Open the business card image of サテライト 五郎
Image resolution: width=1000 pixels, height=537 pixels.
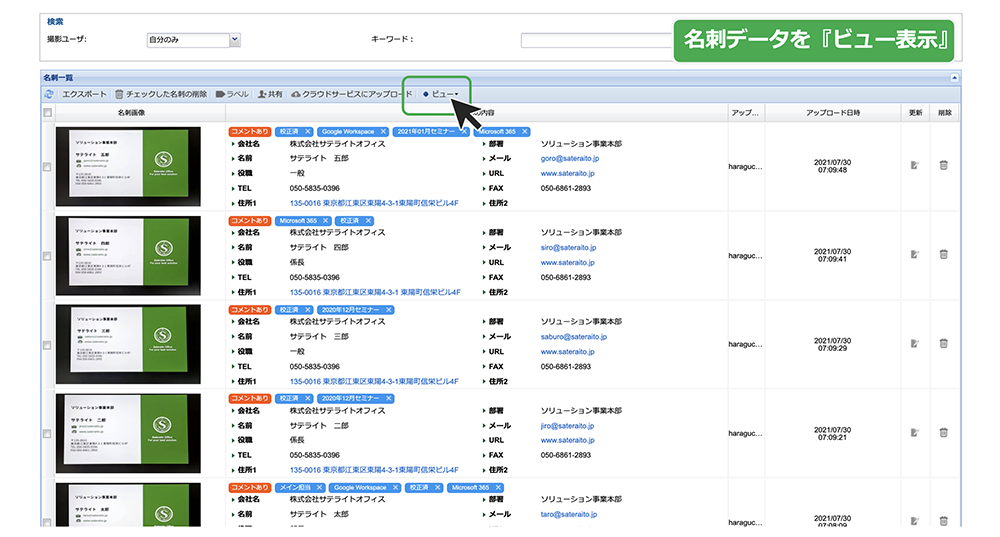click(x=128, y=166)
